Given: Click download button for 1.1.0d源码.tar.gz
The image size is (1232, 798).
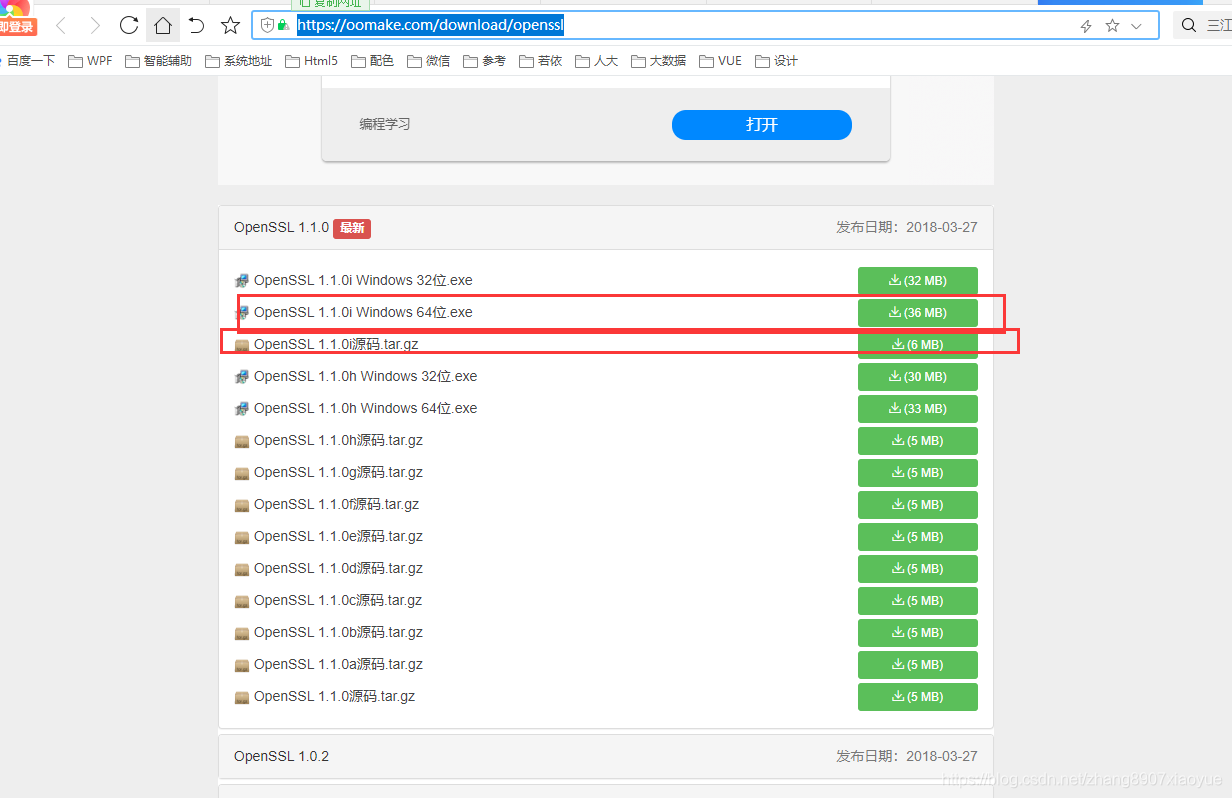Looking at the screenshot, I should pos(918,569).
